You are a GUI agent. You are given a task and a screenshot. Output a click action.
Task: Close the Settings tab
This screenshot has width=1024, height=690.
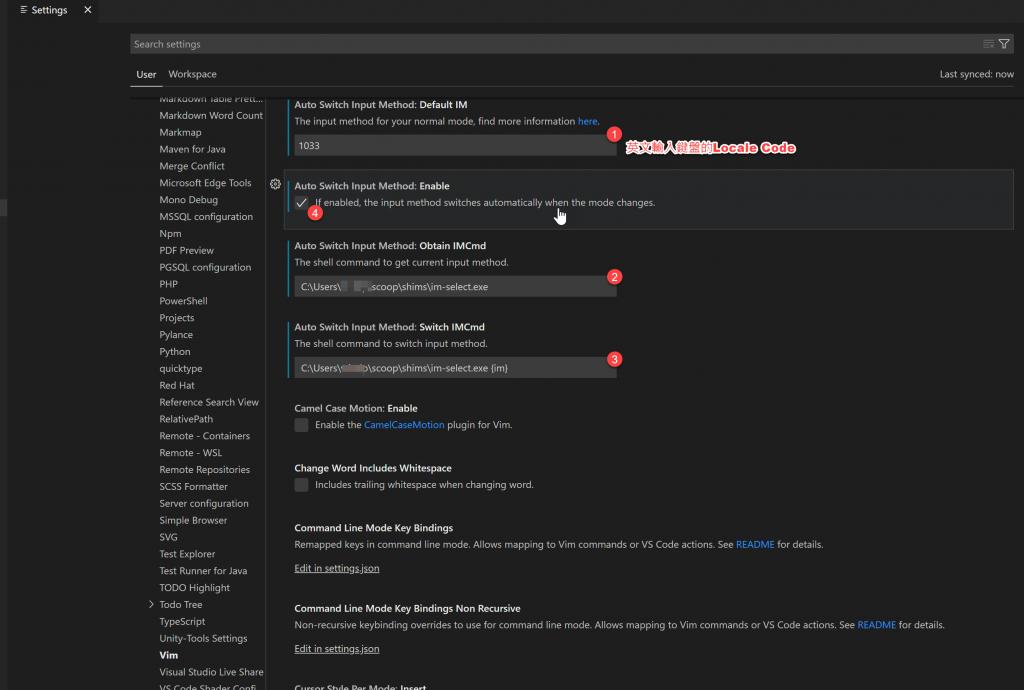(x=88, y=10)
